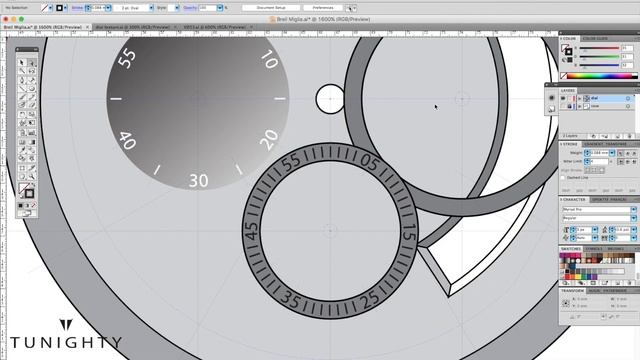Select the Rotate tool
The height and width of the screenshot is (360, 640).
point(22,114)
